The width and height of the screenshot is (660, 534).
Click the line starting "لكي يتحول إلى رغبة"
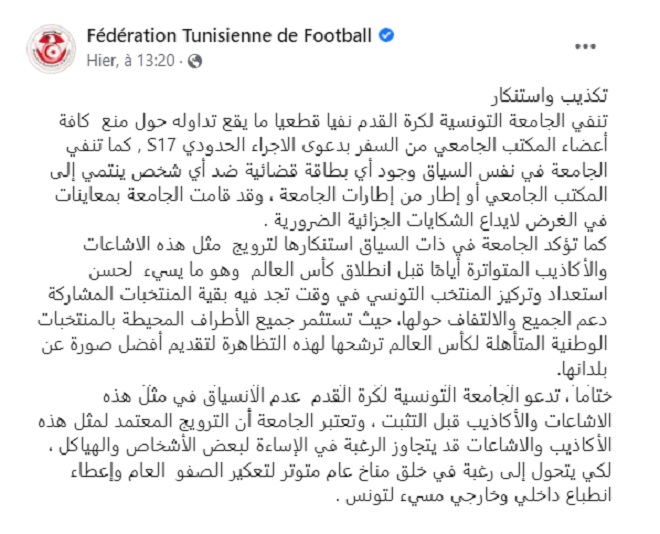[x=340, y=470]
